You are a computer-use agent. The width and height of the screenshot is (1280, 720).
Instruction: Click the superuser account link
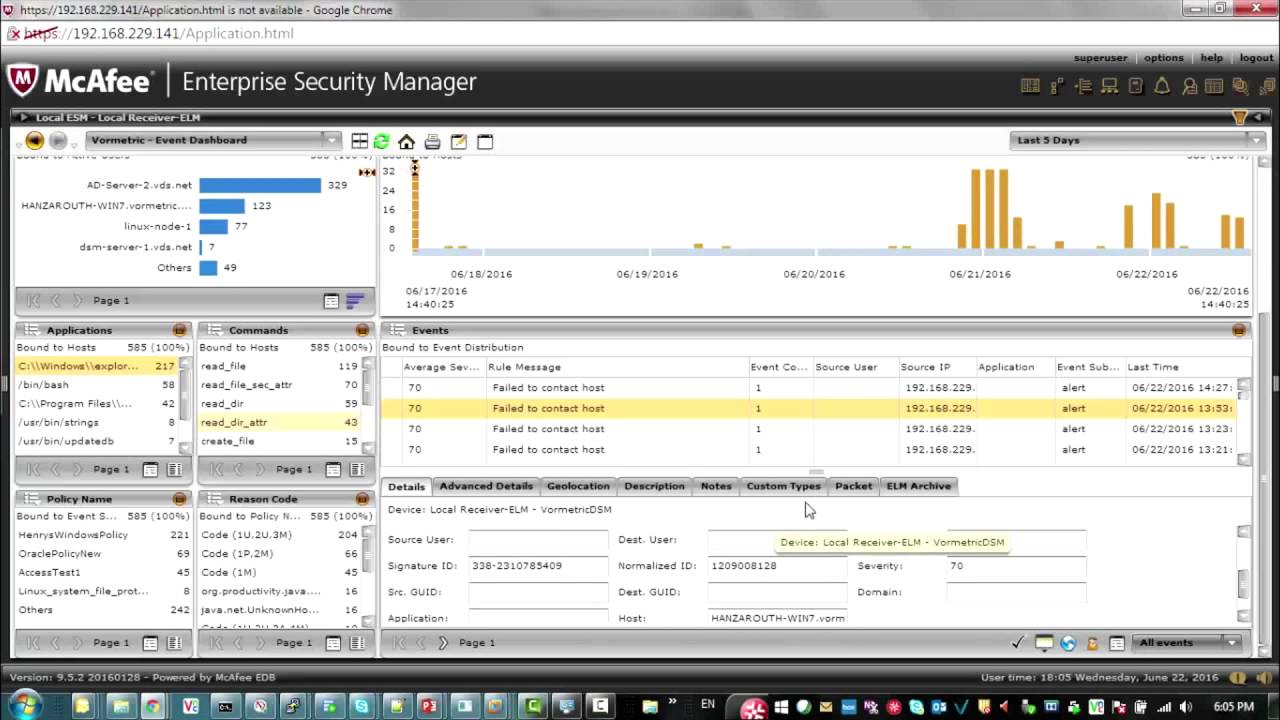[x=1100, y=58]
